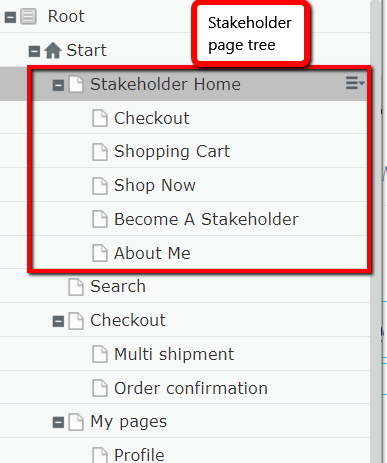The image size is (387, 463).
Task: Open the Stakeholder Home context menu icon
Action: pos(355,83)
